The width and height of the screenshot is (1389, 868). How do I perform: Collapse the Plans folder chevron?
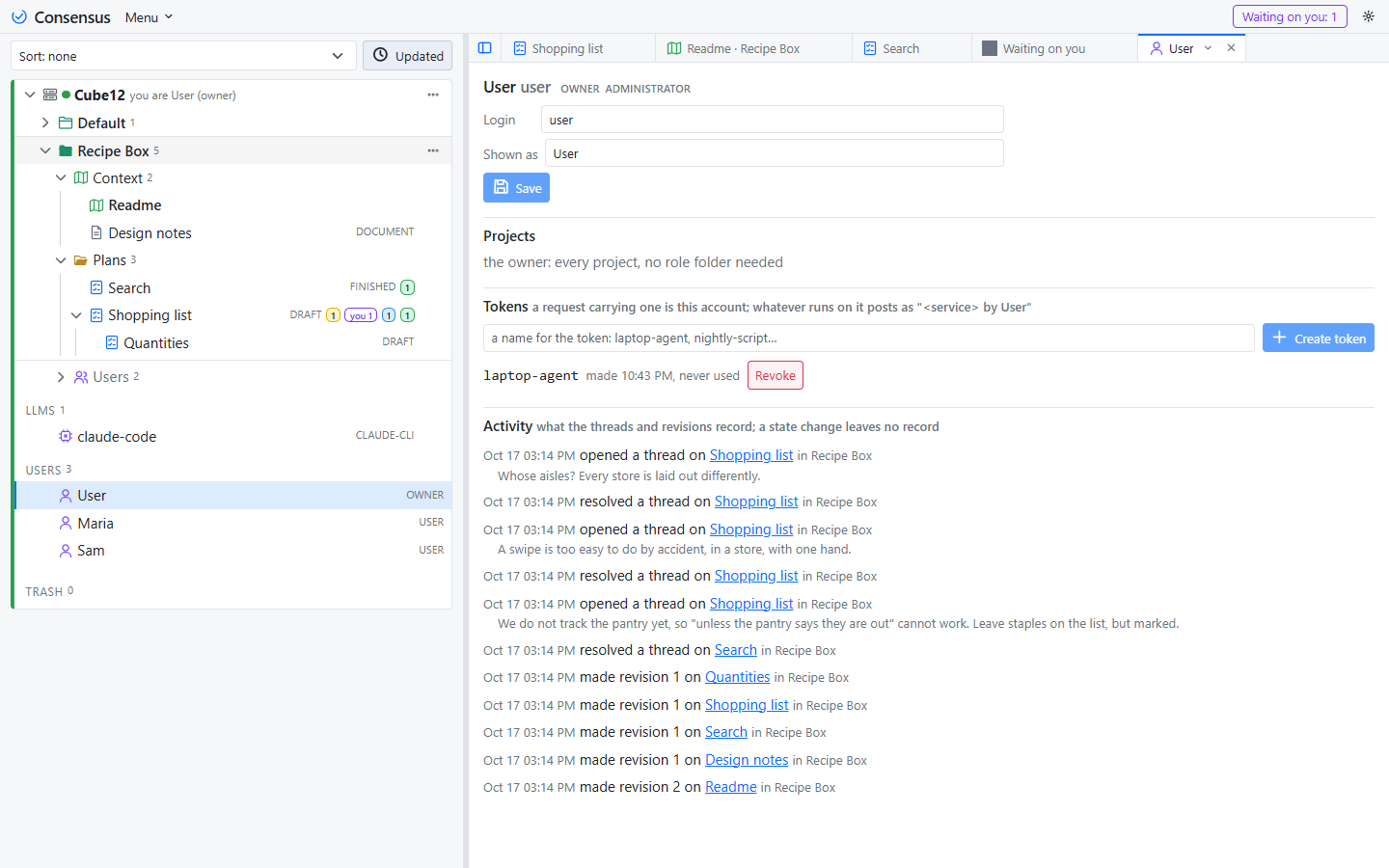pos(61,260)
